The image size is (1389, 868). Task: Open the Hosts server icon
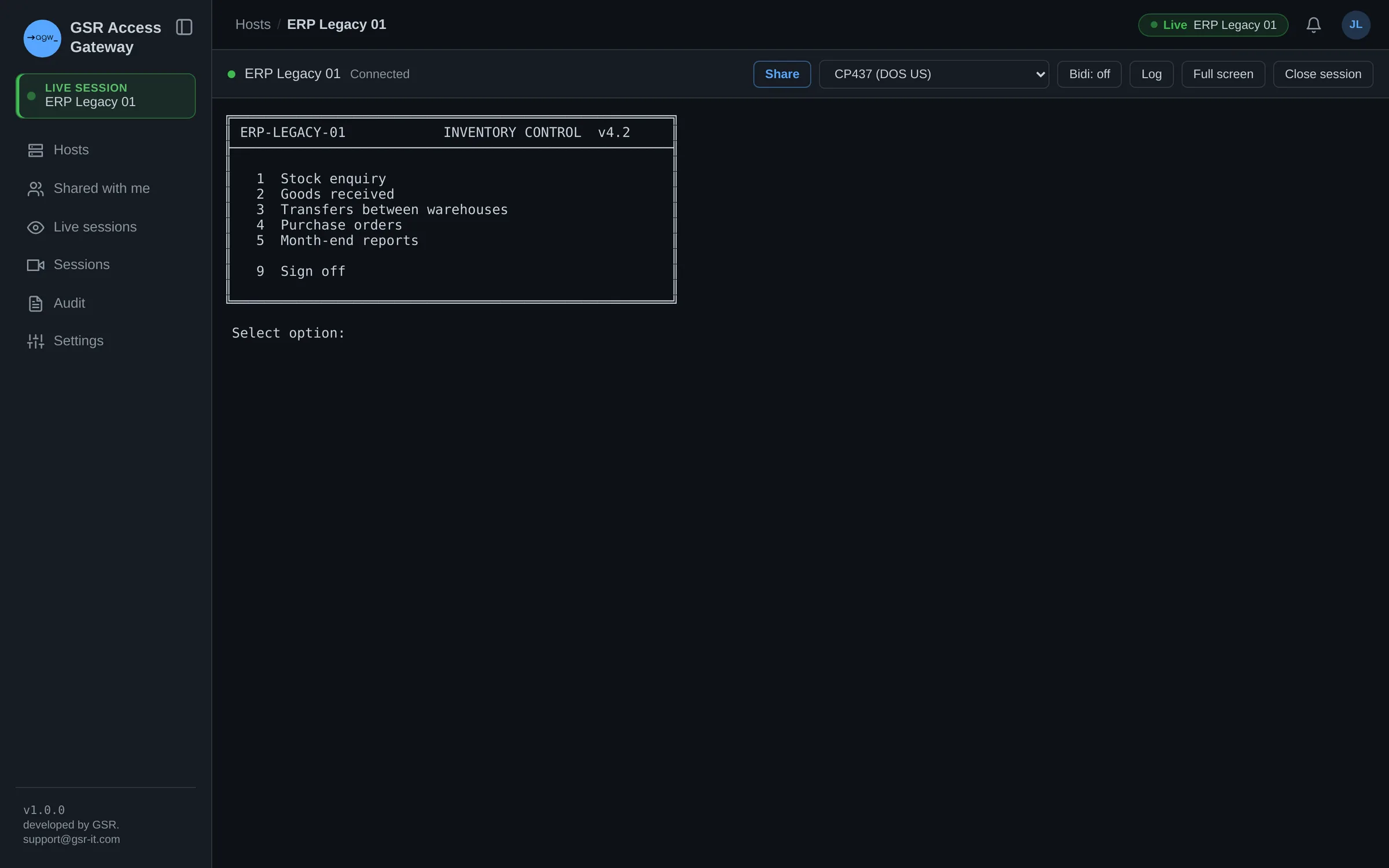tap(35, 150)
